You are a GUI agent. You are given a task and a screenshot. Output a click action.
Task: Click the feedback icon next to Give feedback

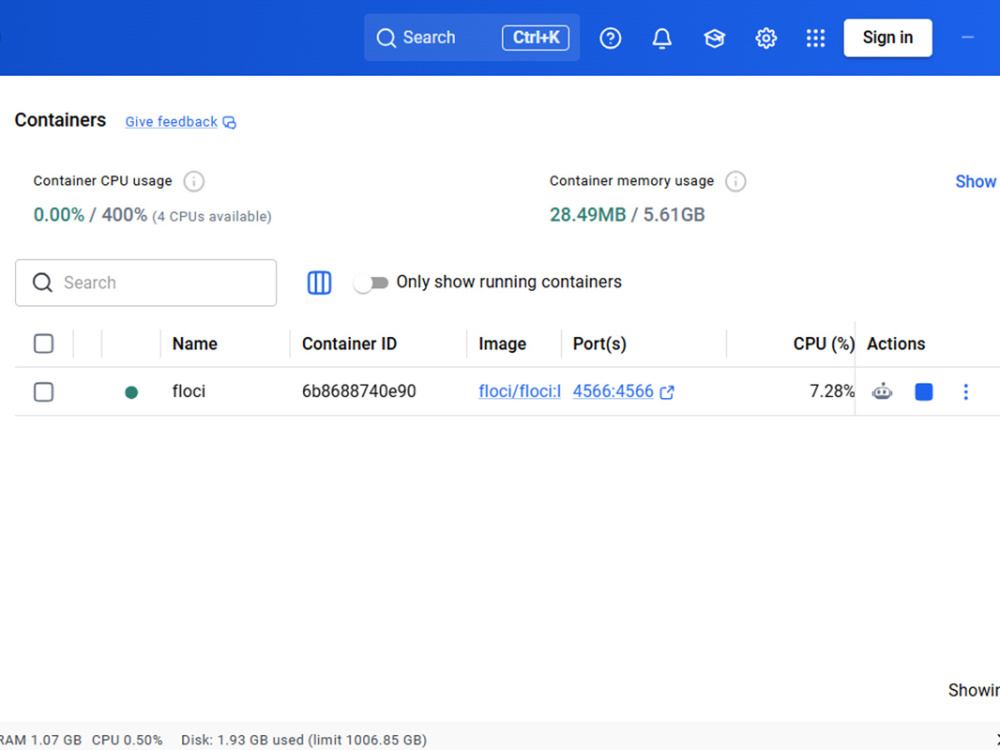229,122
